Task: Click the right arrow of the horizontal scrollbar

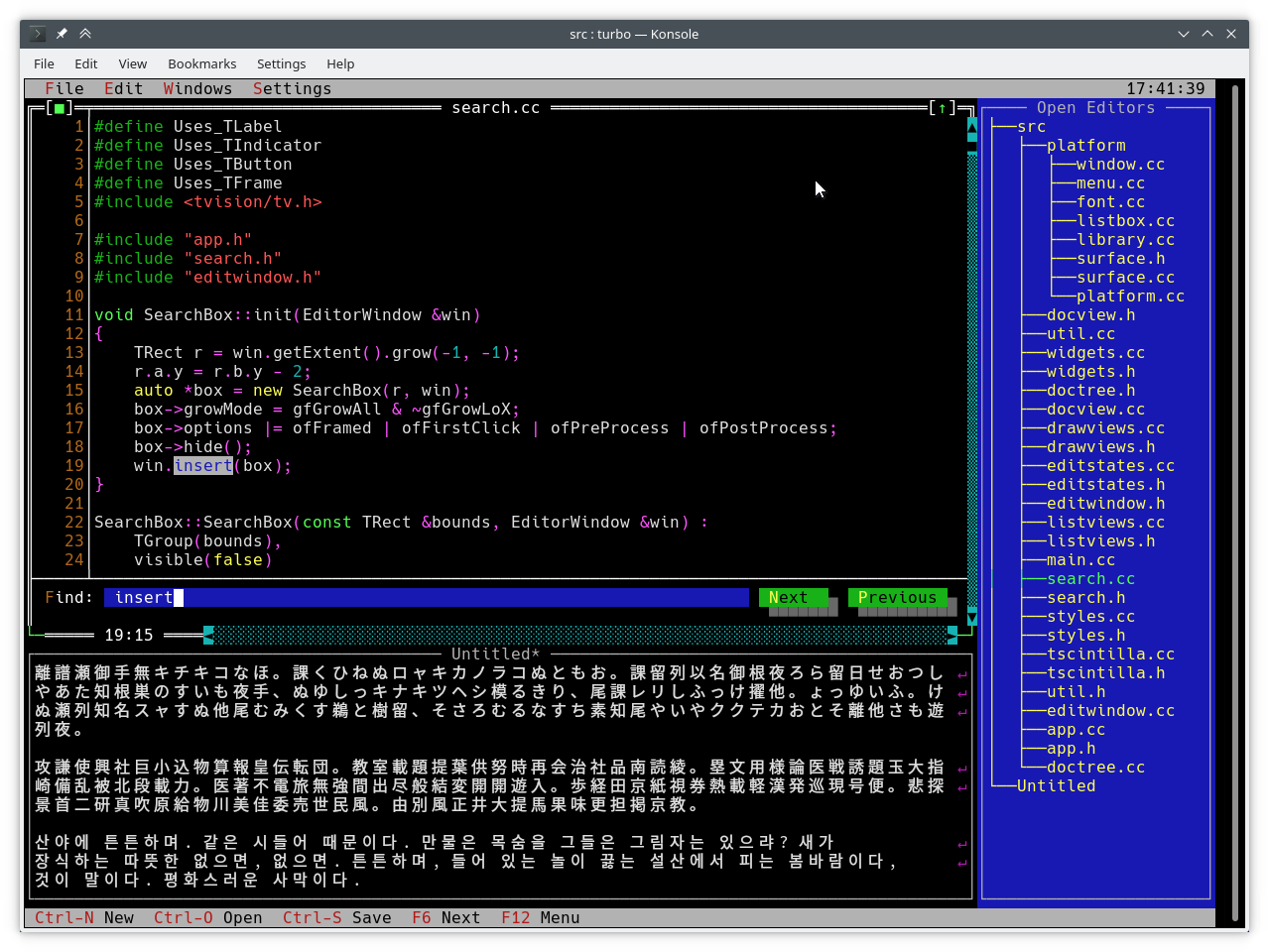Action: (952, 635)
